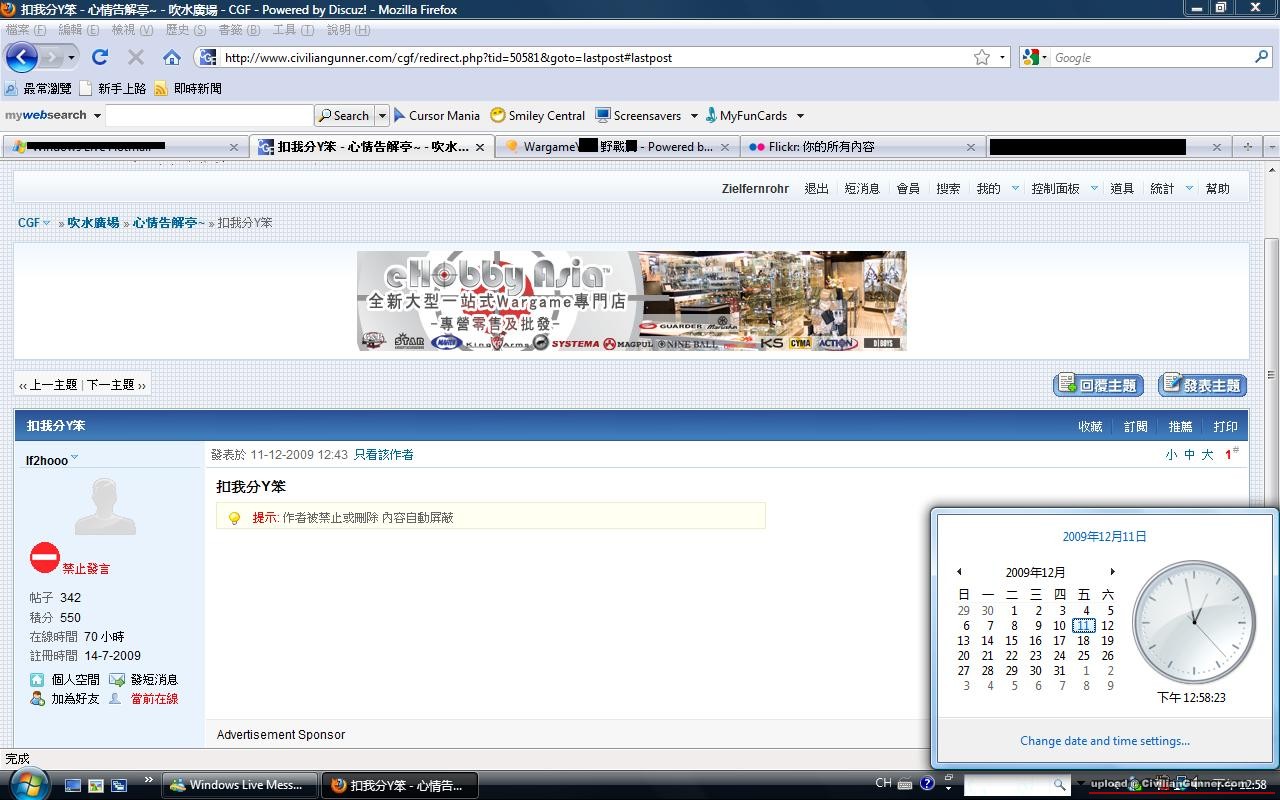Switch to the Flickr tab
Screen dimensions: 1280x800
point(820,146)
